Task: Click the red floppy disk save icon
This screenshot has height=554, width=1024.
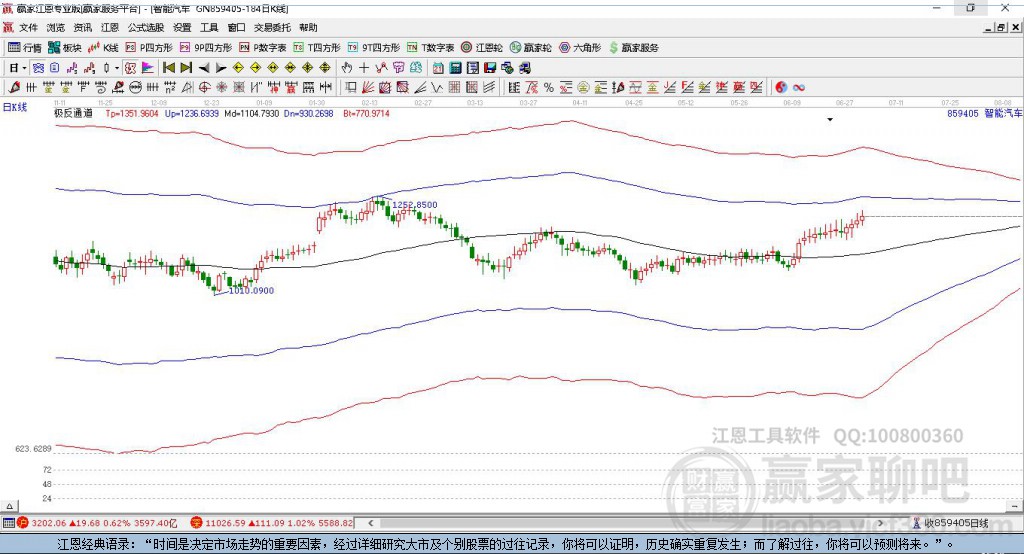Action: click(x=490, y=68)
